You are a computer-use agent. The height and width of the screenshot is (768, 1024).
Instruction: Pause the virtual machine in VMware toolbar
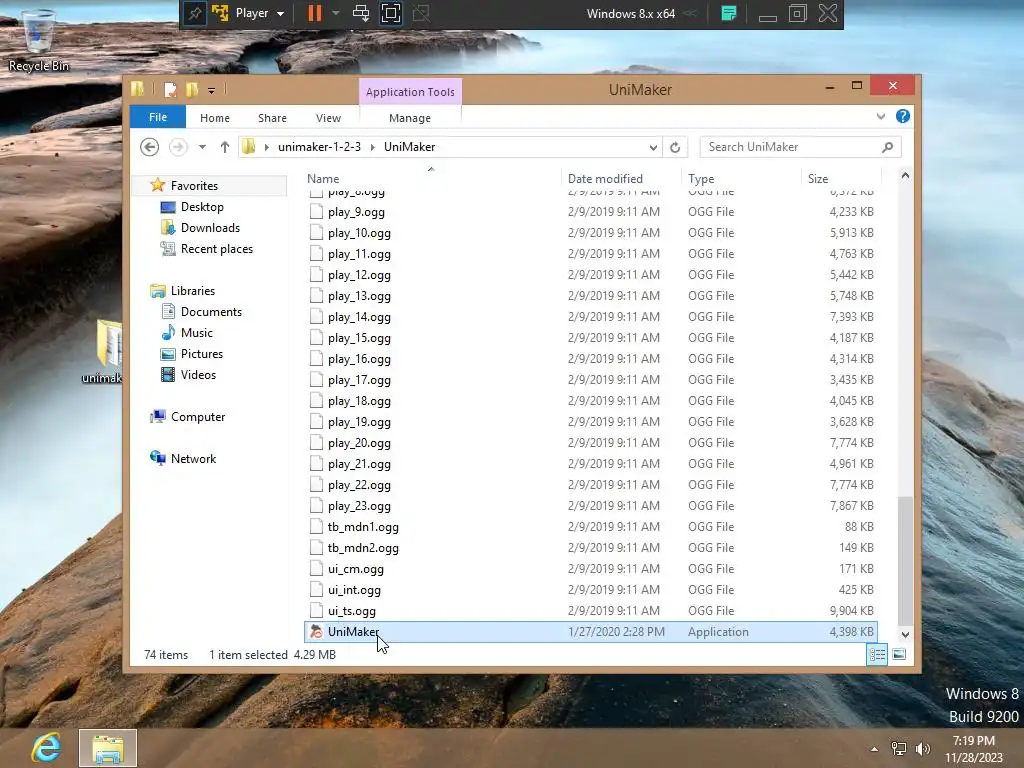click(315, 13)
